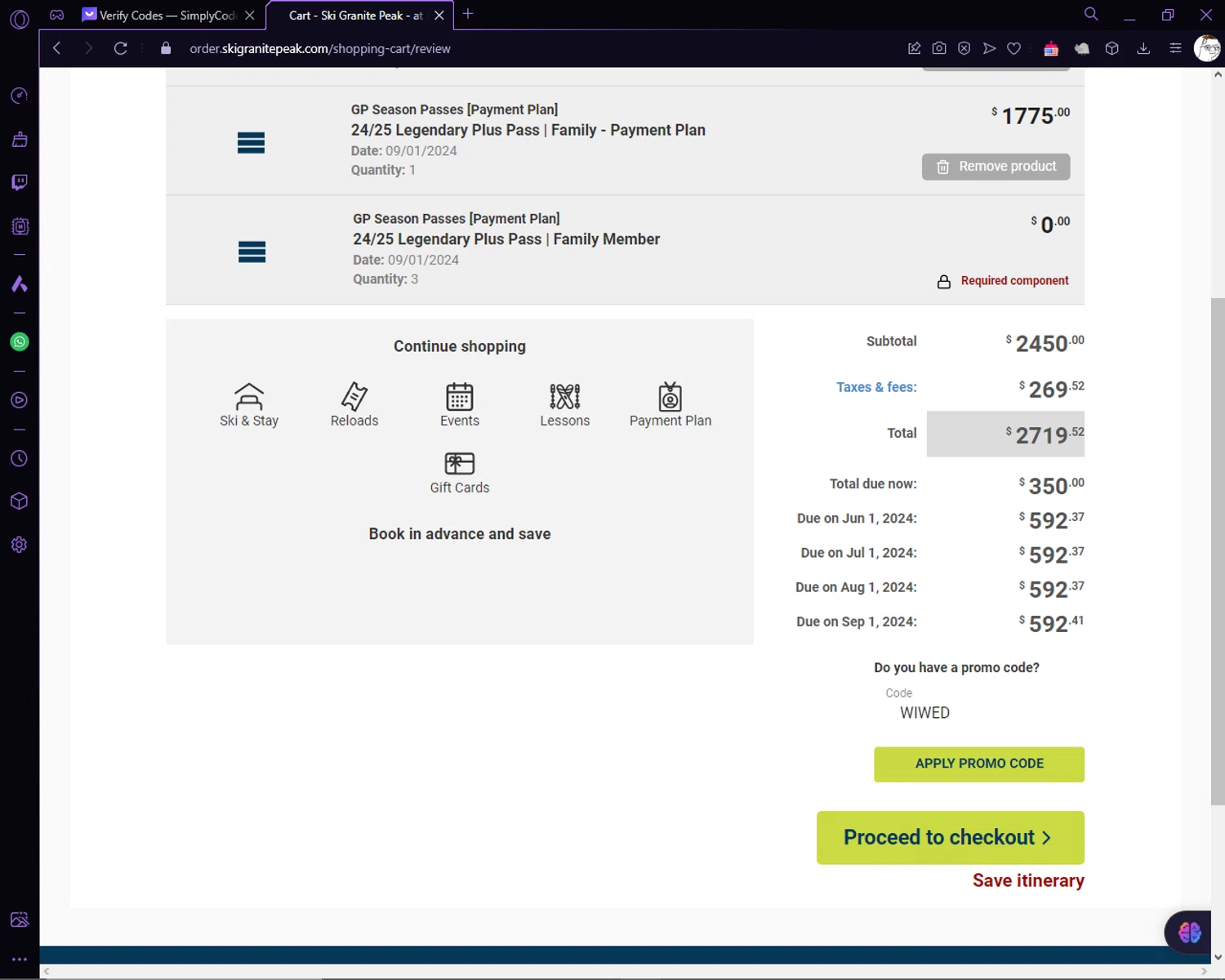Image resolution: width=1225 pixels, height=980 pixels.
Task: Click the promo code input field
Action: (979, 713)
